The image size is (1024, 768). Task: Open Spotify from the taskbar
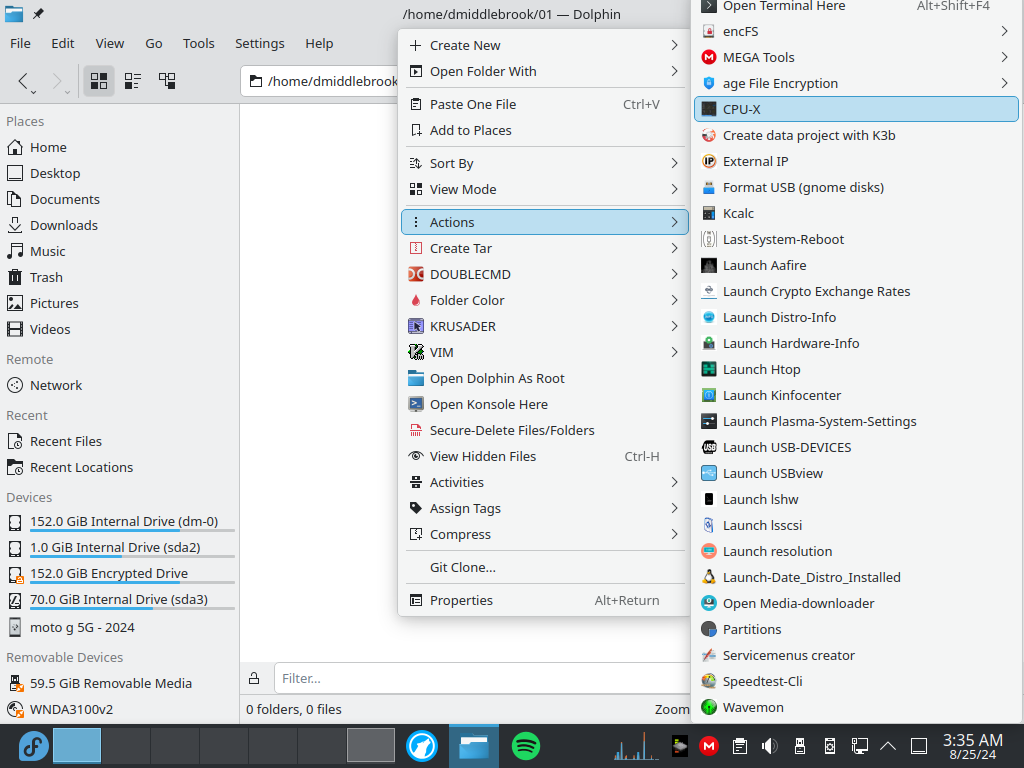click(525, 746)
